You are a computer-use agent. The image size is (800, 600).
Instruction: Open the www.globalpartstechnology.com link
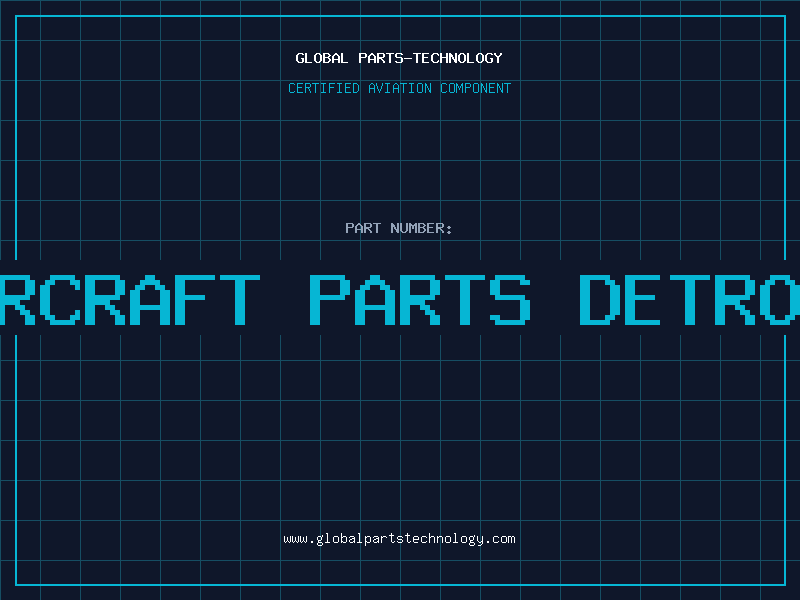pyautogui.click(x=399, y=539)
